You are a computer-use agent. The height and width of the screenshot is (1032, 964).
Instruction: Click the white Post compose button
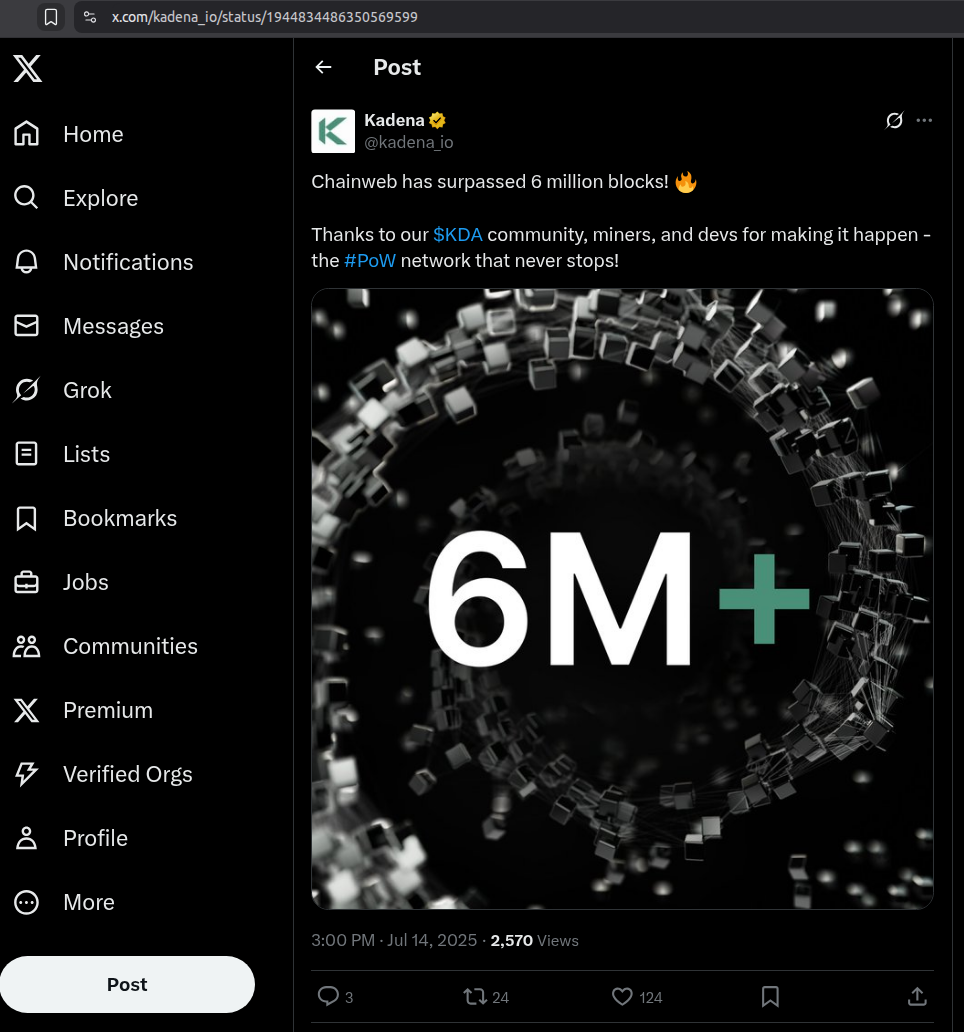pyautogui.click(x=127, y=984)
